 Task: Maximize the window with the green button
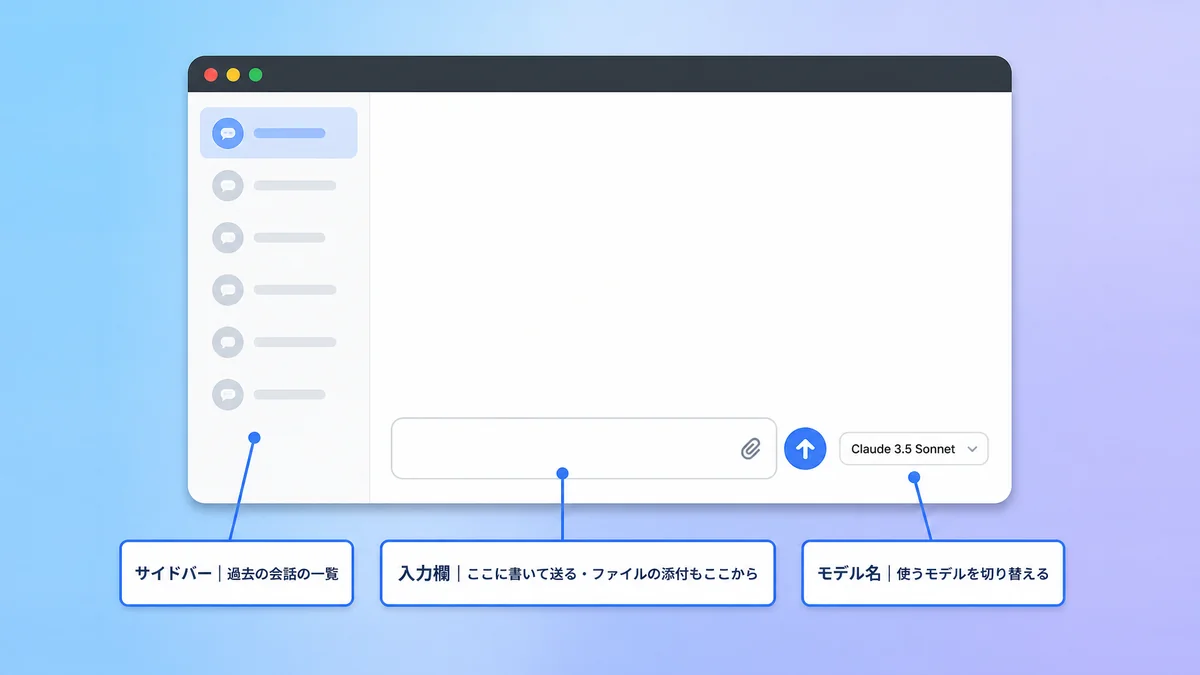pos(255,74)
